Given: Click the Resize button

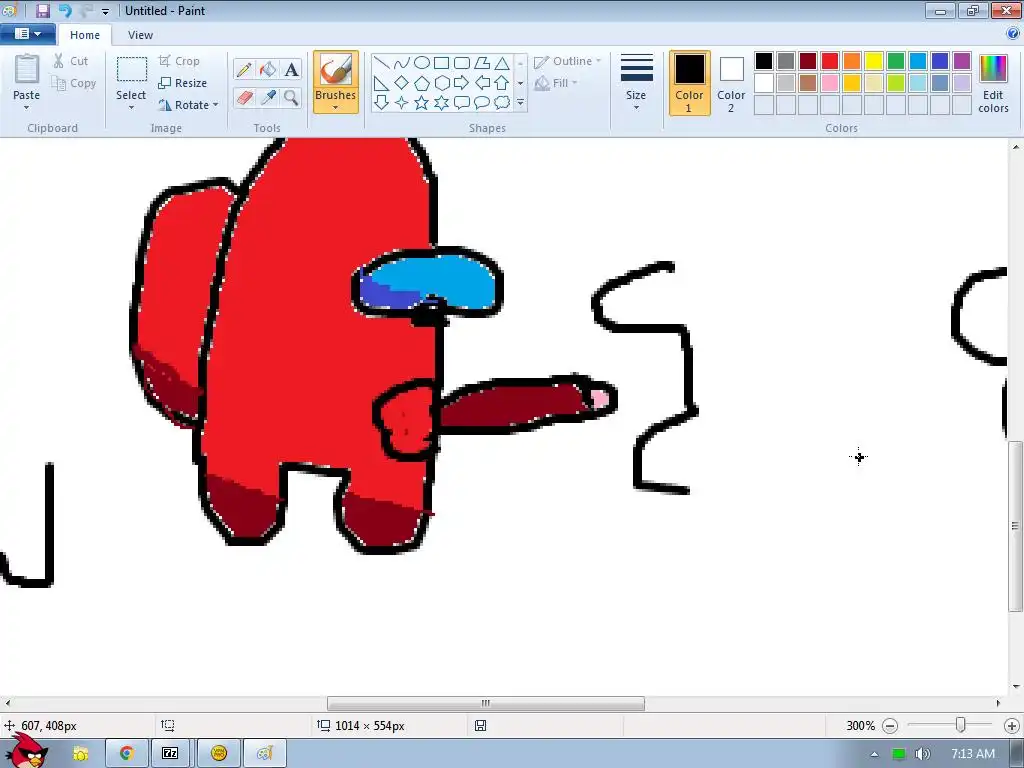Looking at the screenshot, I should click(x=182, y=83).
